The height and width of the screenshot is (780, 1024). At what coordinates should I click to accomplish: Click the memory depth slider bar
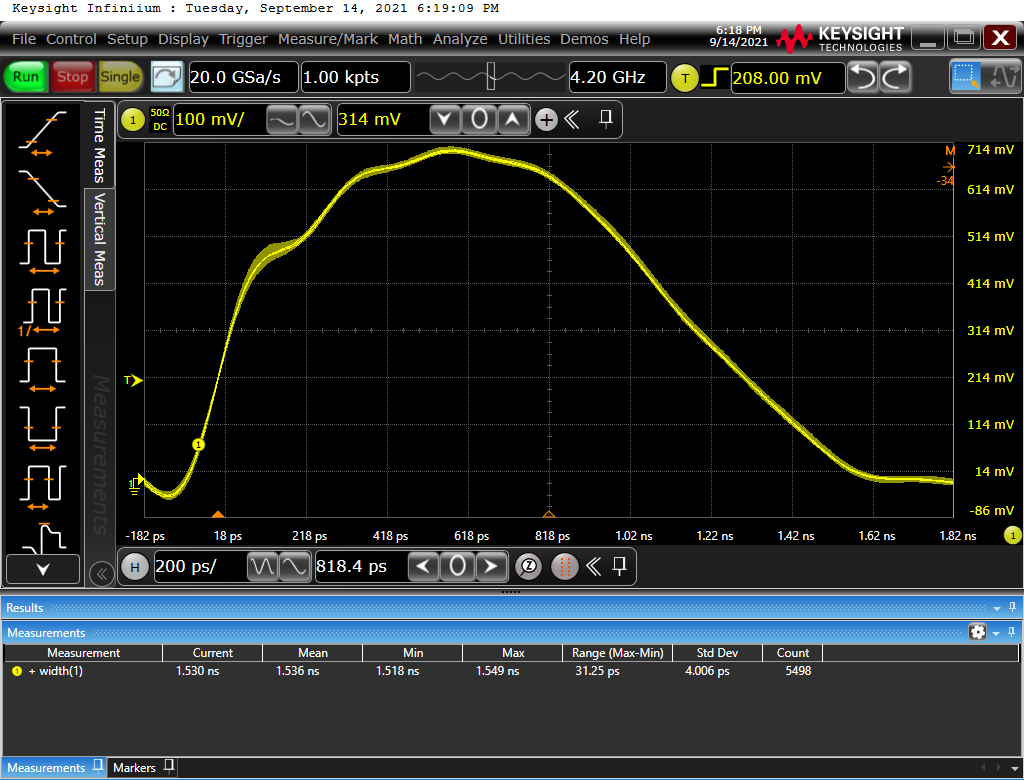490,77
